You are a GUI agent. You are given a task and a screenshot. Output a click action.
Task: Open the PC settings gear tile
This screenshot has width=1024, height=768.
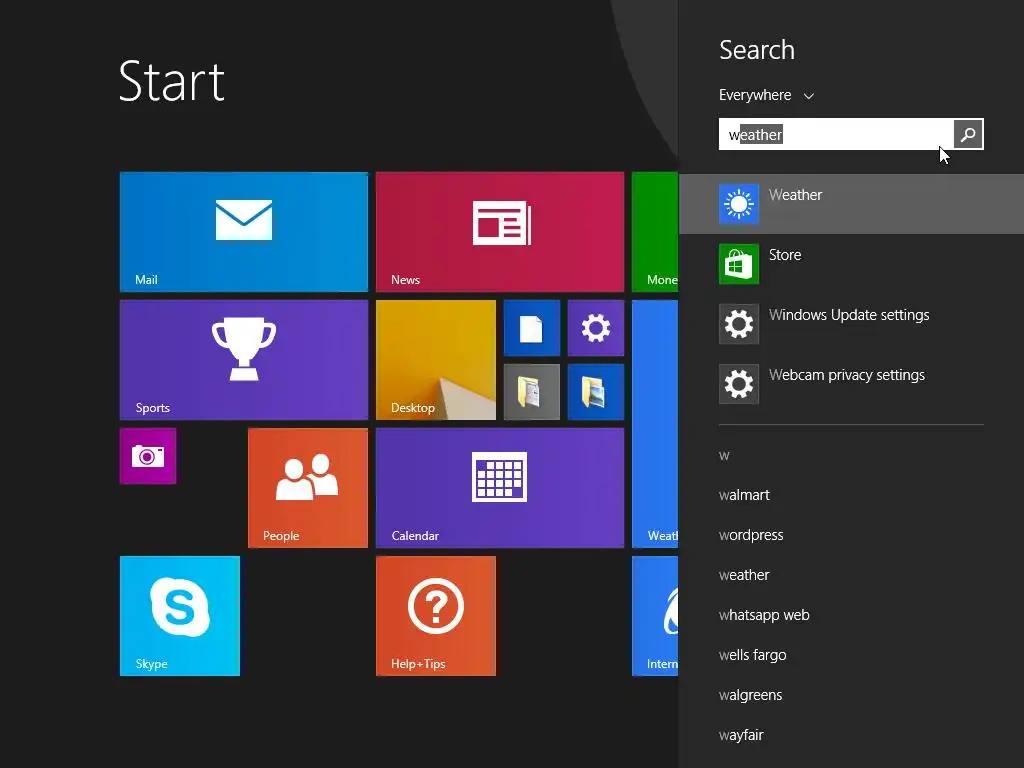(596, 328)
